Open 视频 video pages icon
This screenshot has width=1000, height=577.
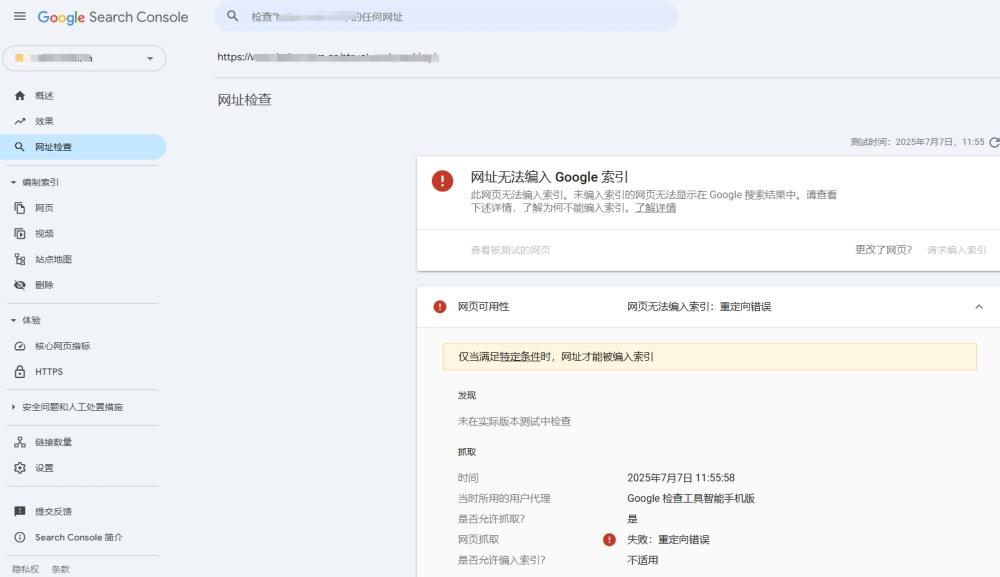[20, 233]
